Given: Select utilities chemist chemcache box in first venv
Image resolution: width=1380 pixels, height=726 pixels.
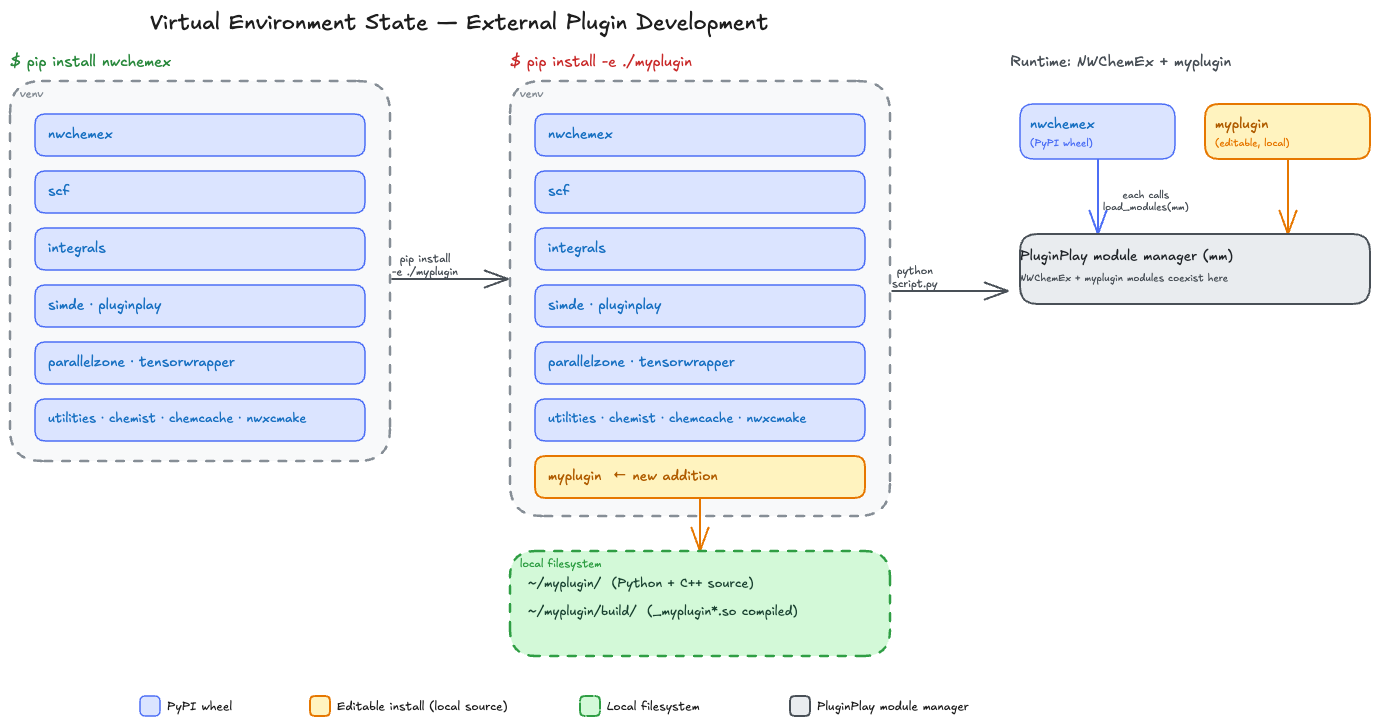Looking at the screenshot, I should tap(200, 420).
